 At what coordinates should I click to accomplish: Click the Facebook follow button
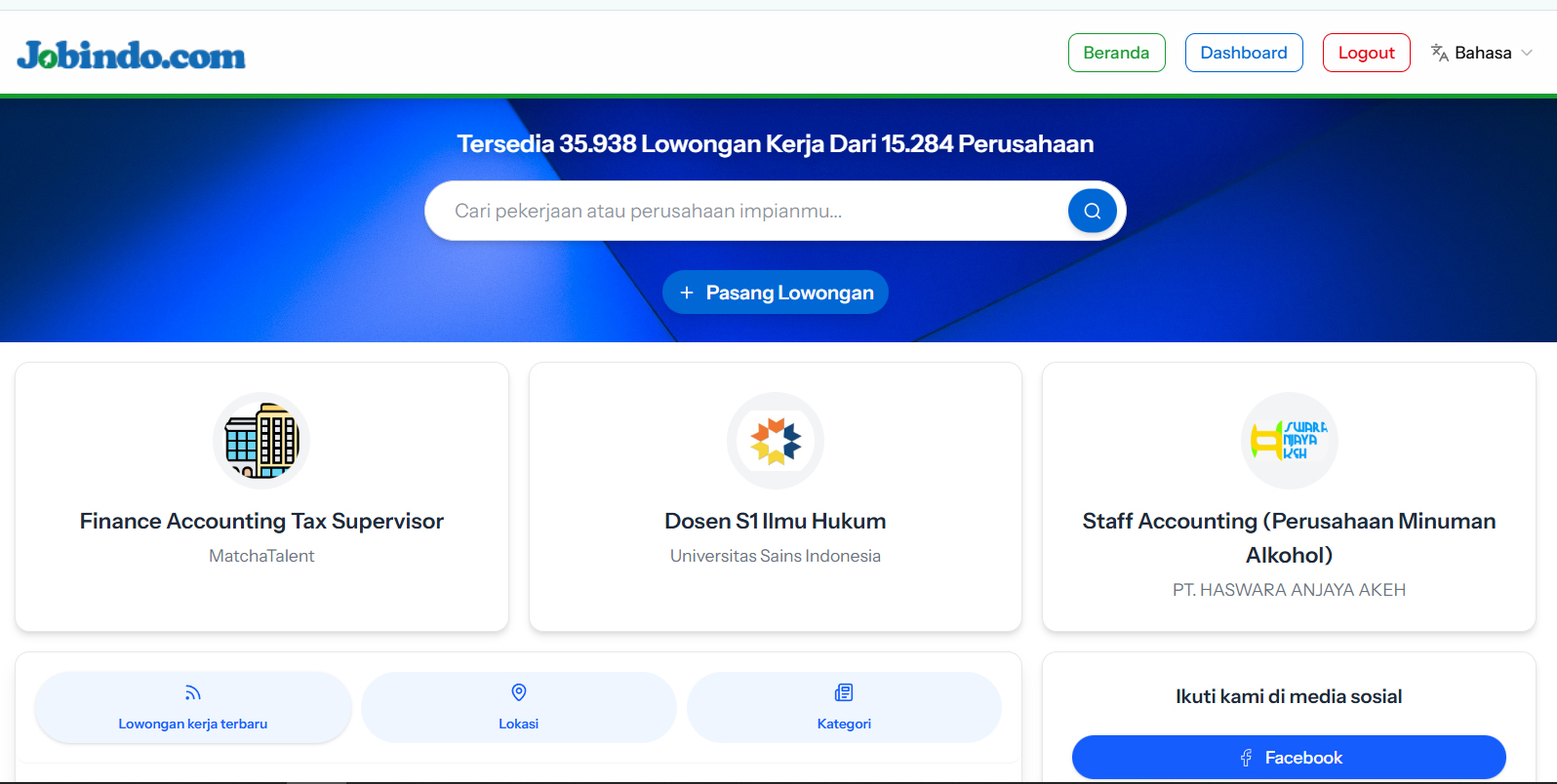[1289, 758]
